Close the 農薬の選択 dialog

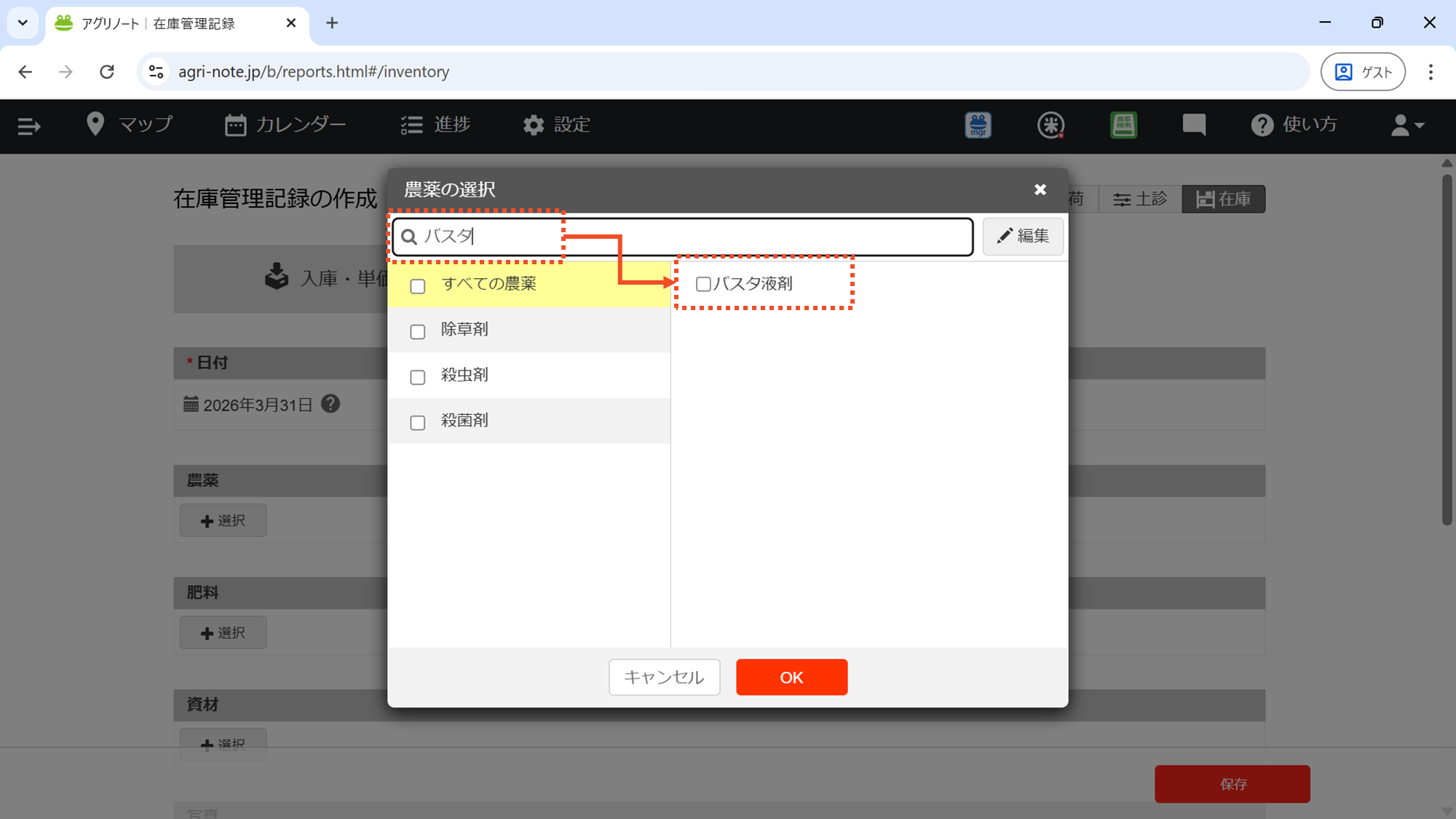1040,189
